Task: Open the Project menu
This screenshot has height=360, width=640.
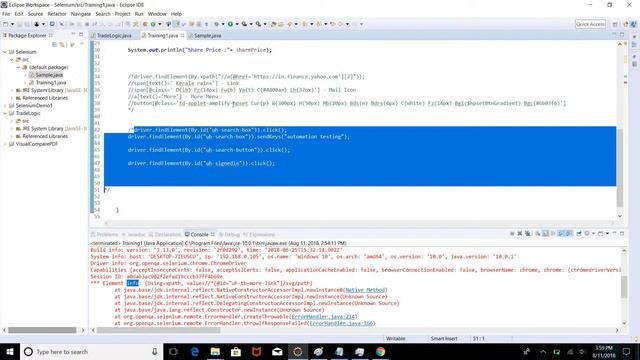Action: [x=122, y=14]
